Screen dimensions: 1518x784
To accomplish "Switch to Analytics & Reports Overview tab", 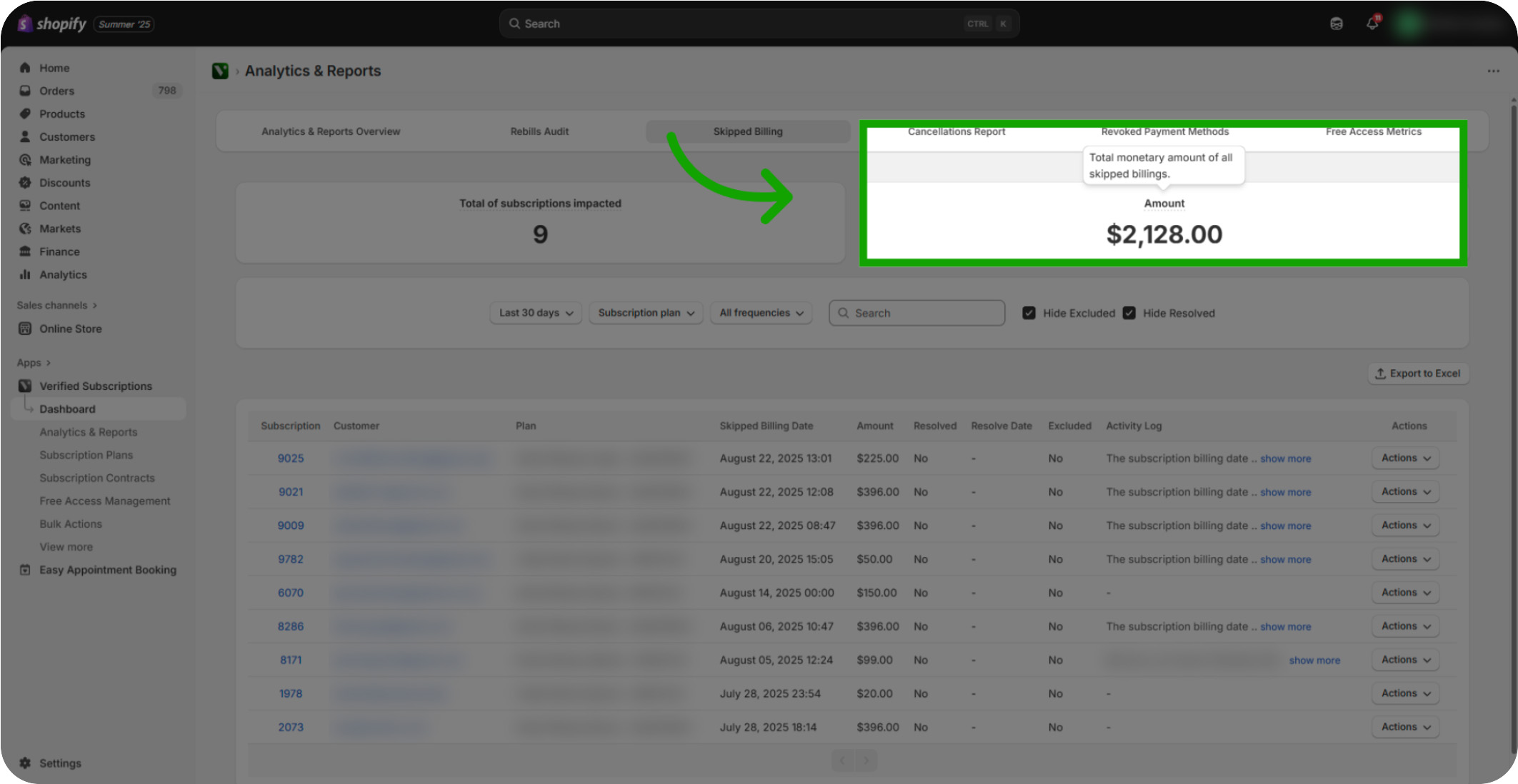I will pyautogui.click(x=331, y=131).
